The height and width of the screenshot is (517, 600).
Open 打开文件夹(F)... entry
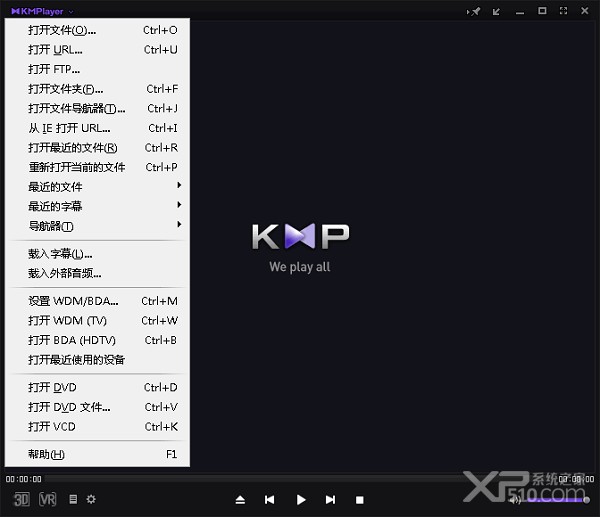click(x=97, y=89)
